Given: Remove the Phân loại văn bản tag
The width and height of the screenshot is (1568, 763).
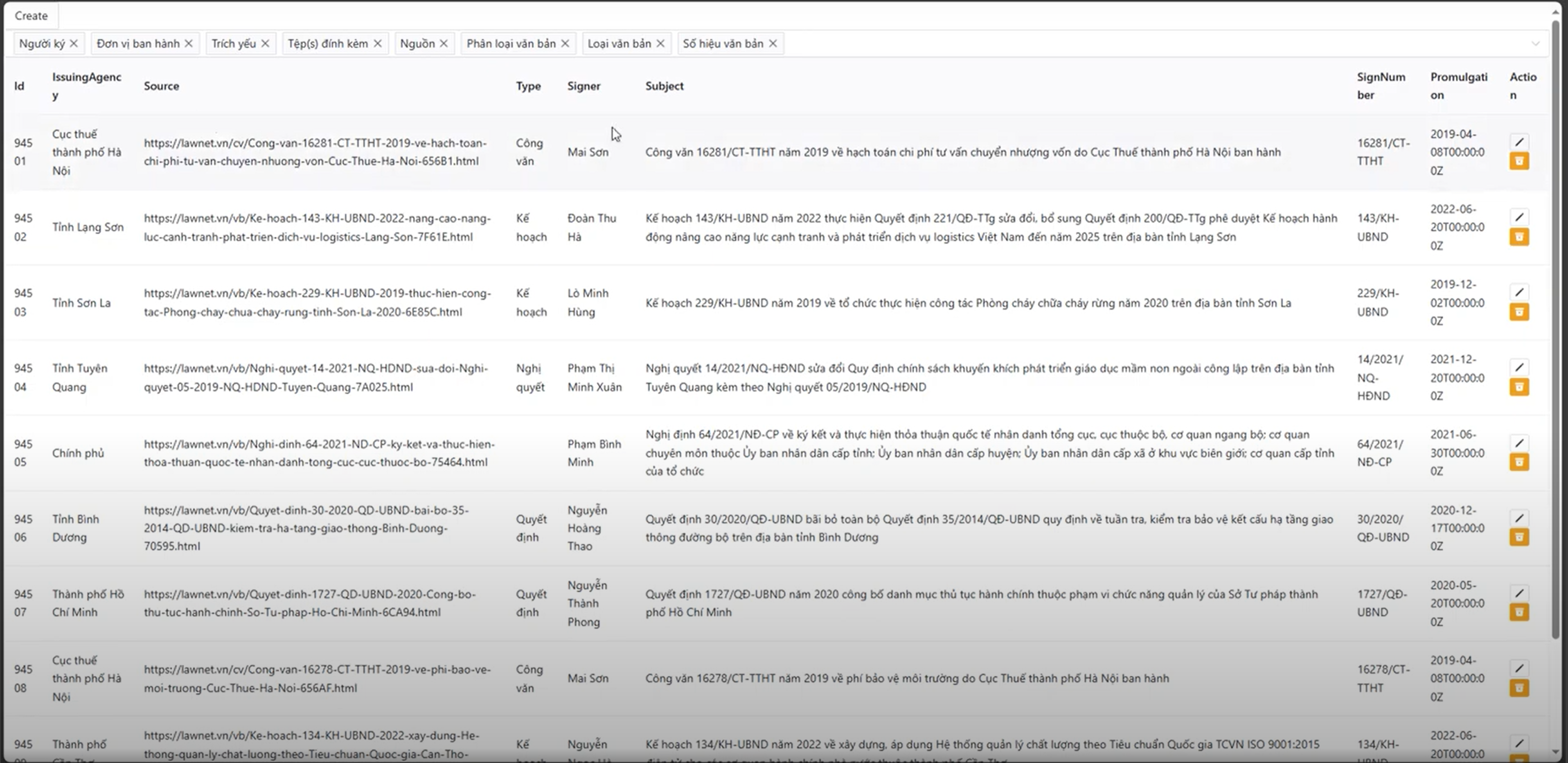Looking at the screenshot, I should pos(565,43).
